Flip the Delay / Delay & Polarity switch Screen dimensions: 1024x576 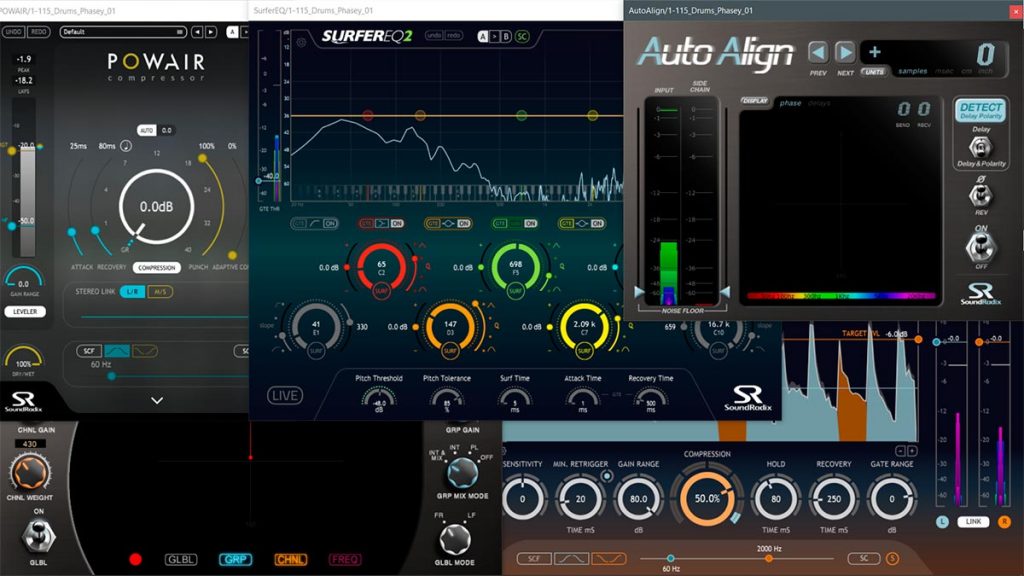click(980, 148)
